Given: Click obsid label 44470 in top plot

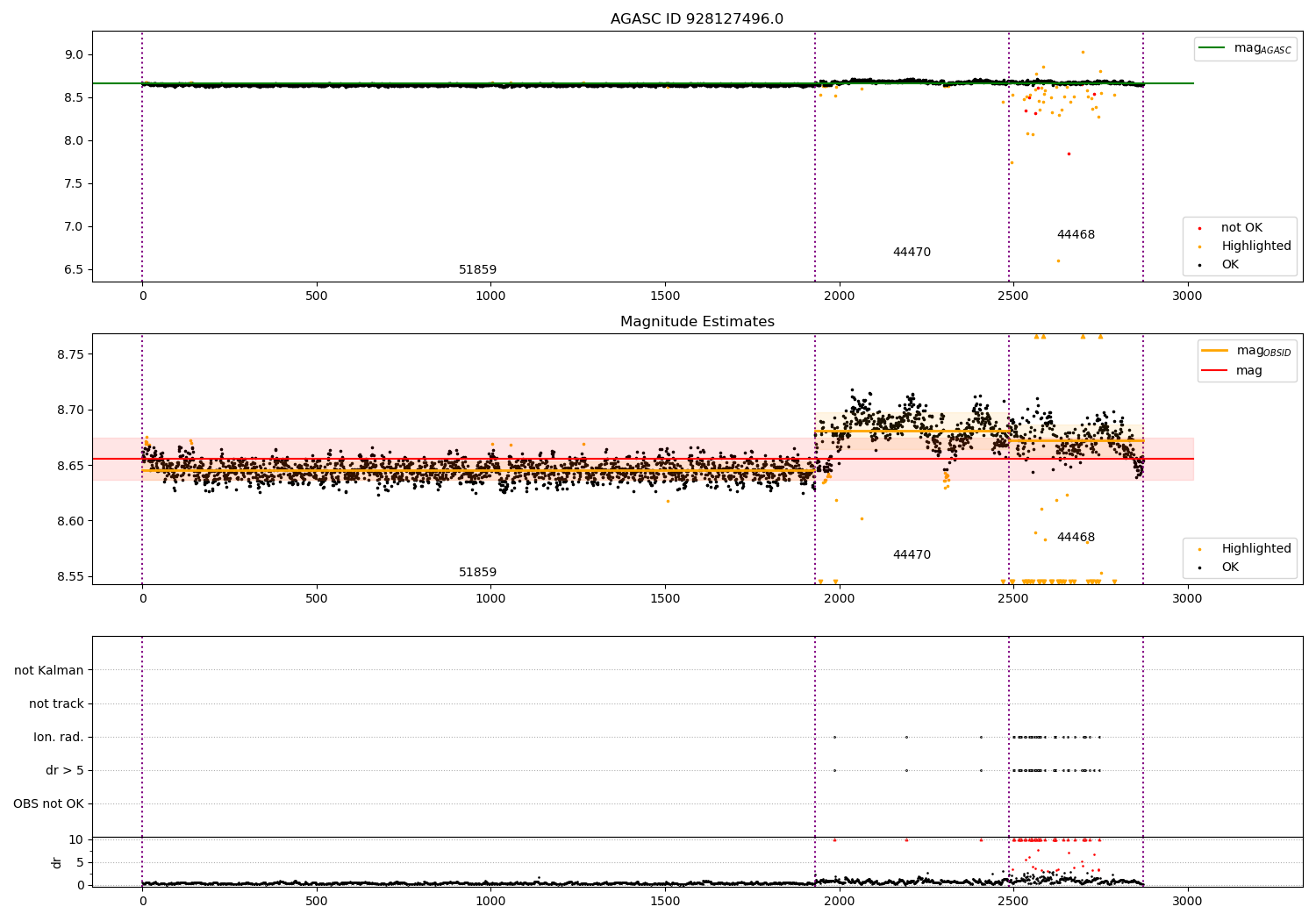Looking at the screenshot, I should coord(912,252).
